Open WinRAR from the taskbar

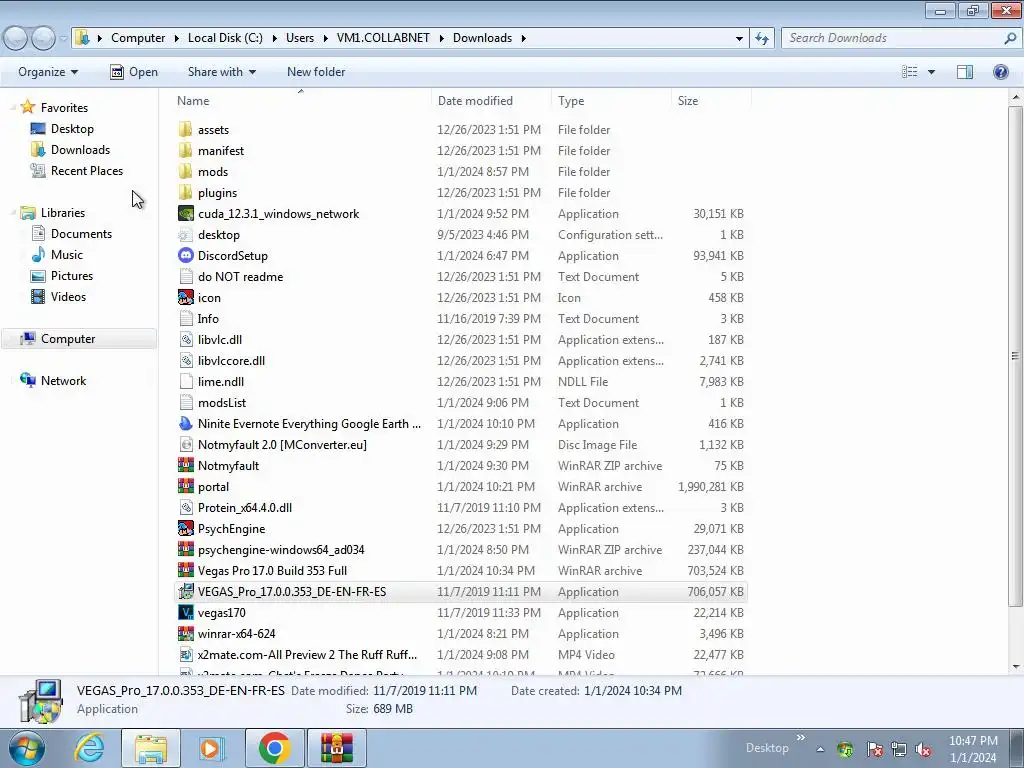pyautogui.click(x=337, y=748)
